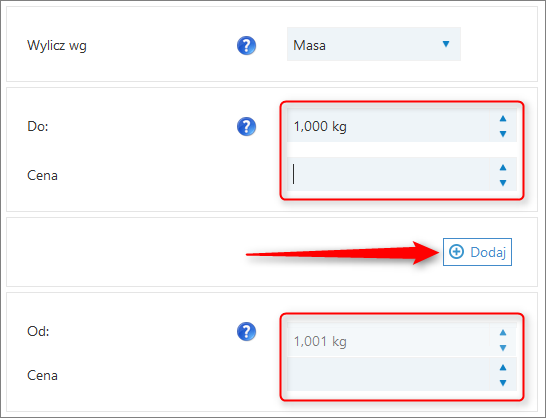Open help icon beside Do: label
The height and width of the screenshot is (418, 546).
point(247,126)
